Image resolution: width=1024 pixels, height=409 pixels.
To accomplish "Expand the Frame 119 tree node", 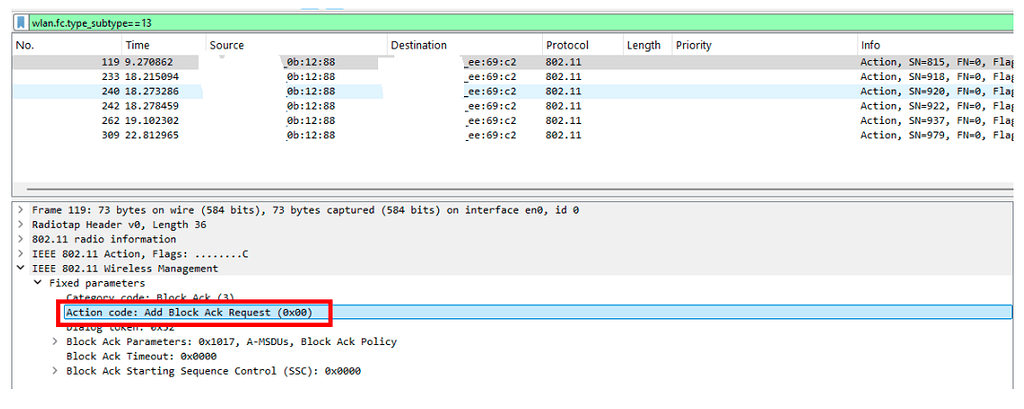I will point(21,211).
